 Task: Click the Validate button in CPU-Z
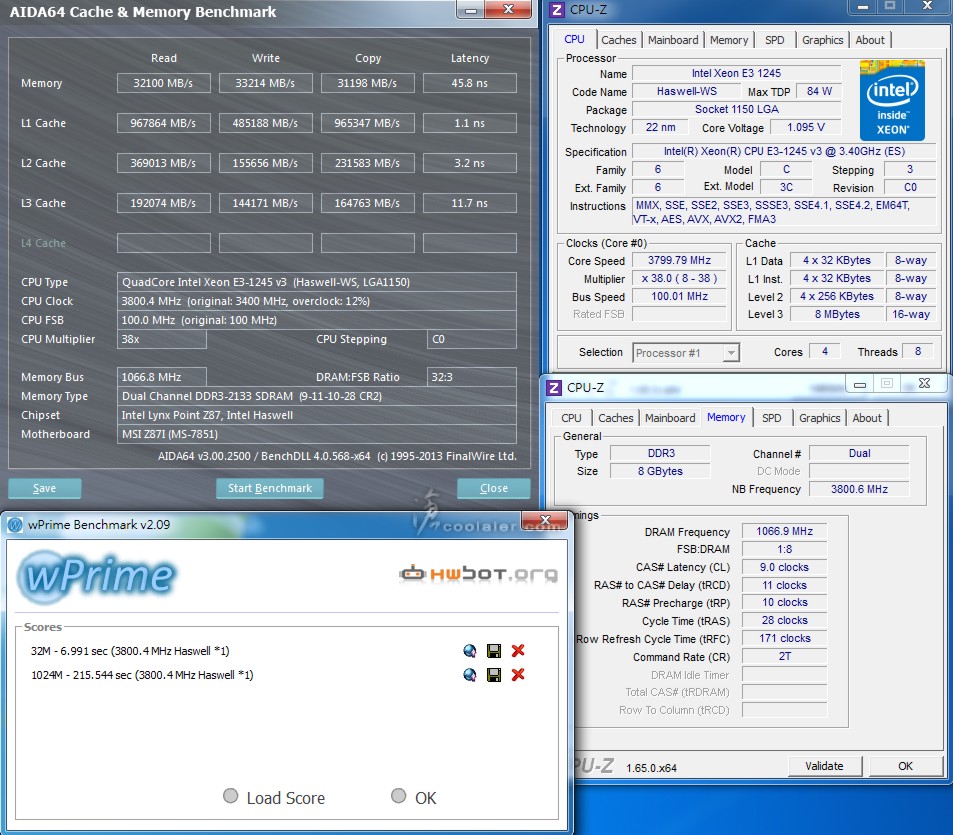click(x=825, y=766)
